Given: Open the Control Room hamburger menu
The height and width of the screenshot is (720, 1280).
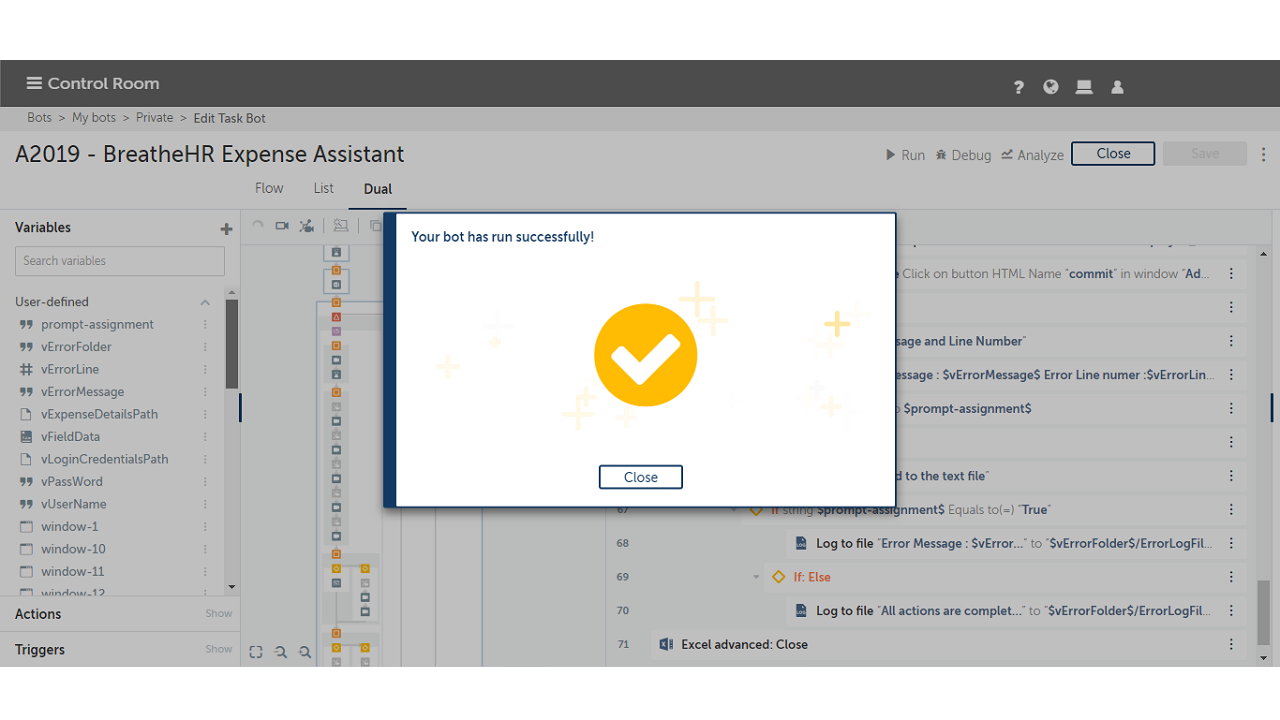Looking at the screenshot, I should (x=34, y=83).
